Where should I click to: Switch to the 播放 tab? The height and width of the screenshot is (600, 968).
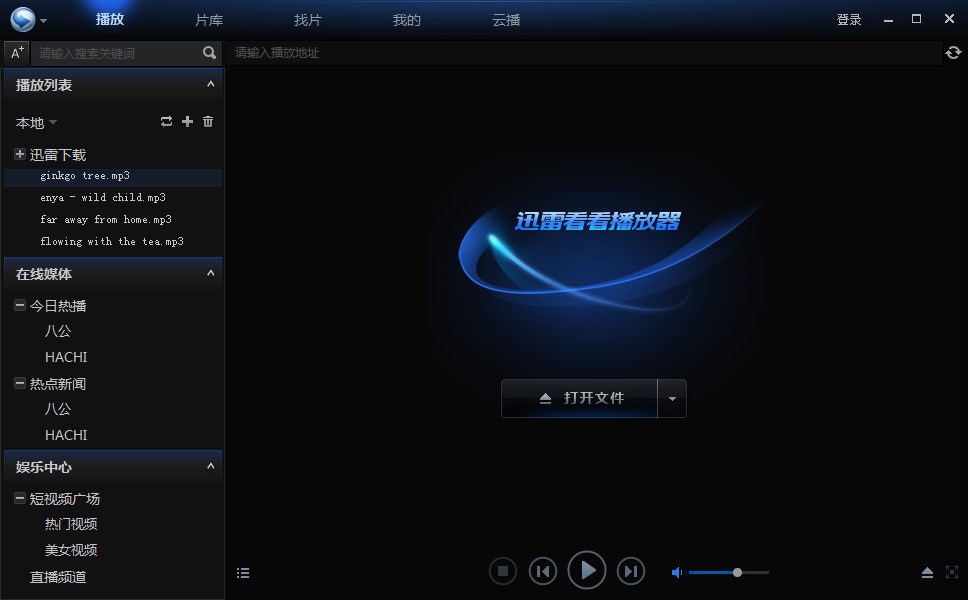(x=110, y=19)
